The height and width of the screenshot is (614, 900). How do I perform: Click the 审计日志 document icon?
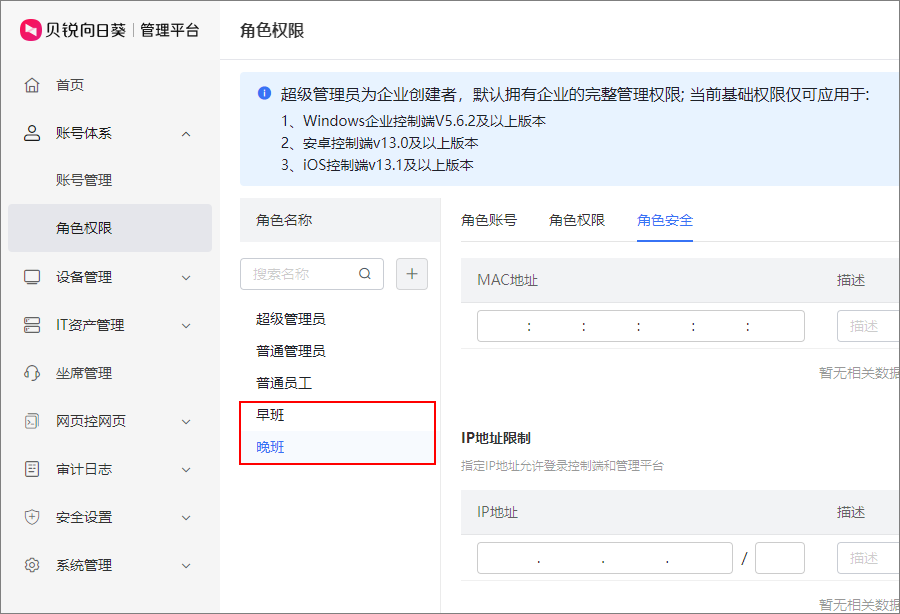point(32,469)
